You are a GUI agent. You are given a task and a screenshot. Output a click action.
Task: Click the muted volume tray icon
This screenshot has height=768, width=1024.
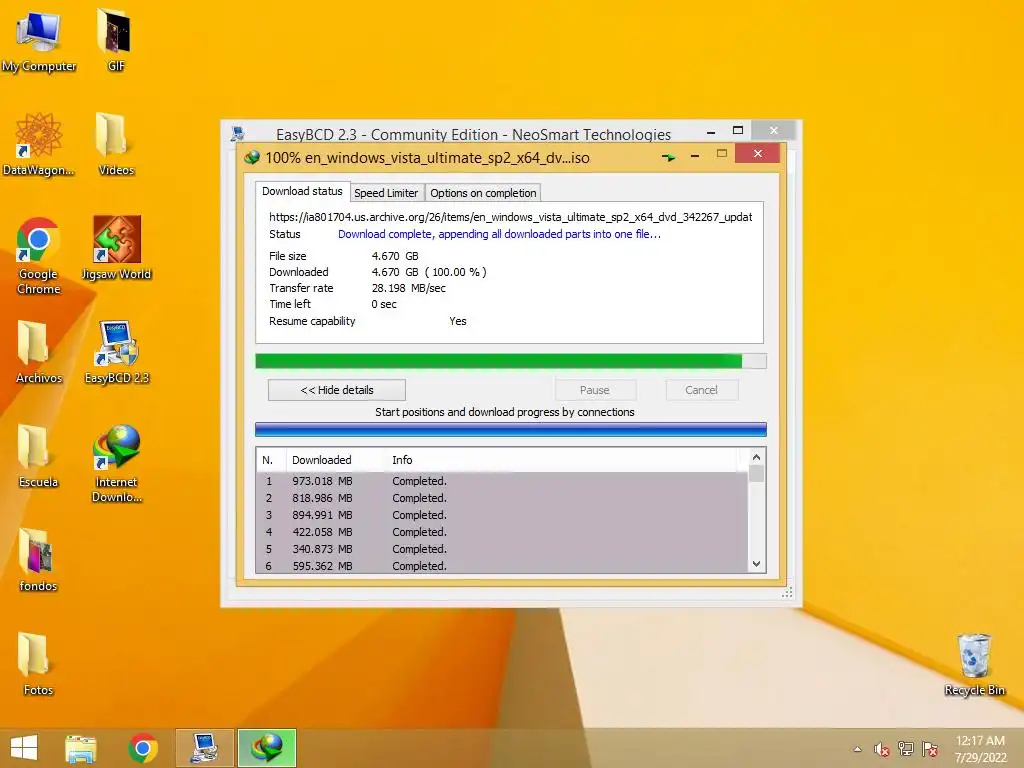882,749
